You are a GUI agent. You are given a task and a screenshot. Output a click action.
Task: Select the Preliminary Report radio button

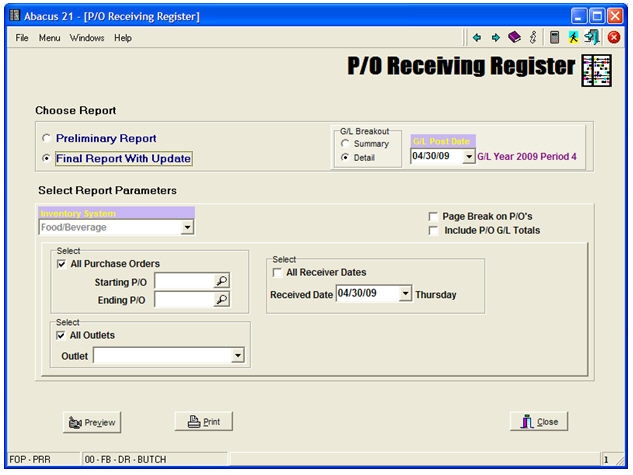click(x=46, y=139)
